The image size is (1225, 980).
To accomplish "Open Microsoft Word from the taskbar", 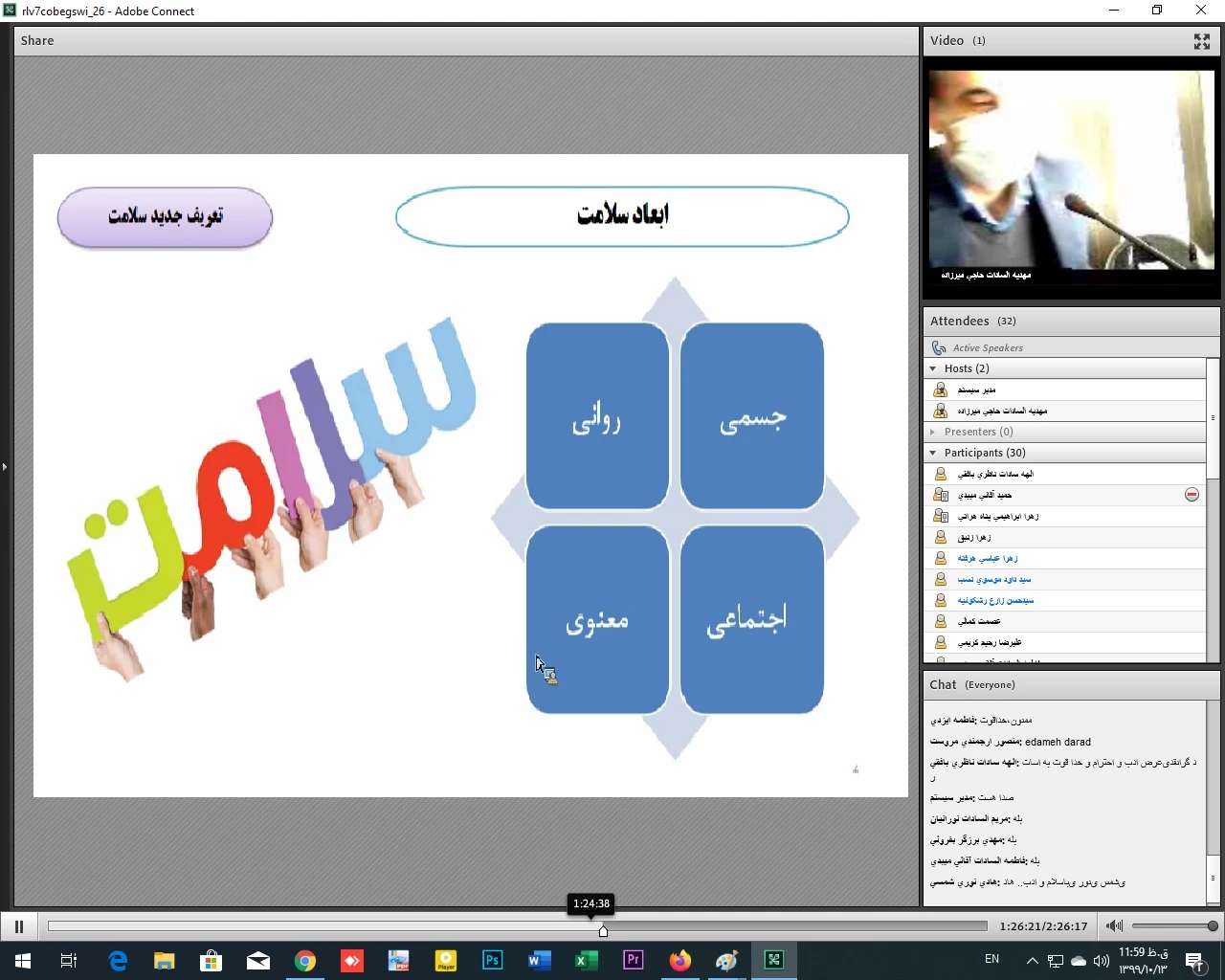I will 539,961.
